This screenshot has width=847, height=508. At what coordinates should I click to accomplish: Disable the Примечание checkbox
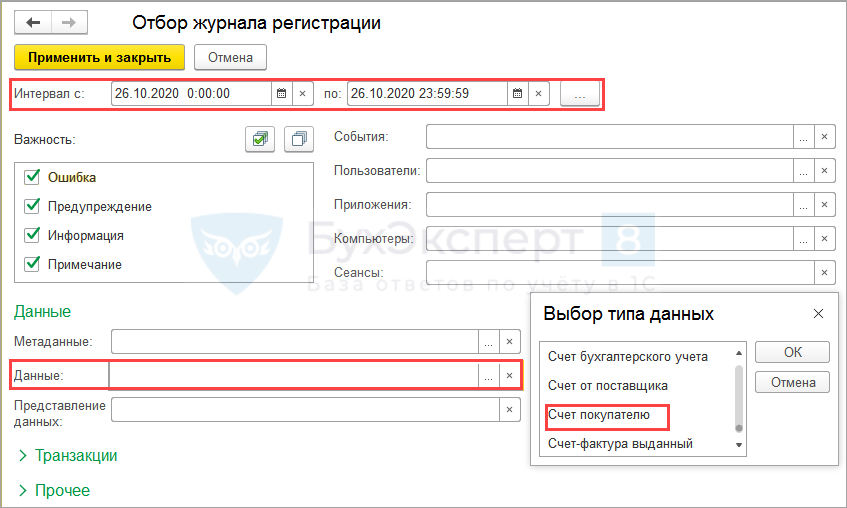click(31, 264)
